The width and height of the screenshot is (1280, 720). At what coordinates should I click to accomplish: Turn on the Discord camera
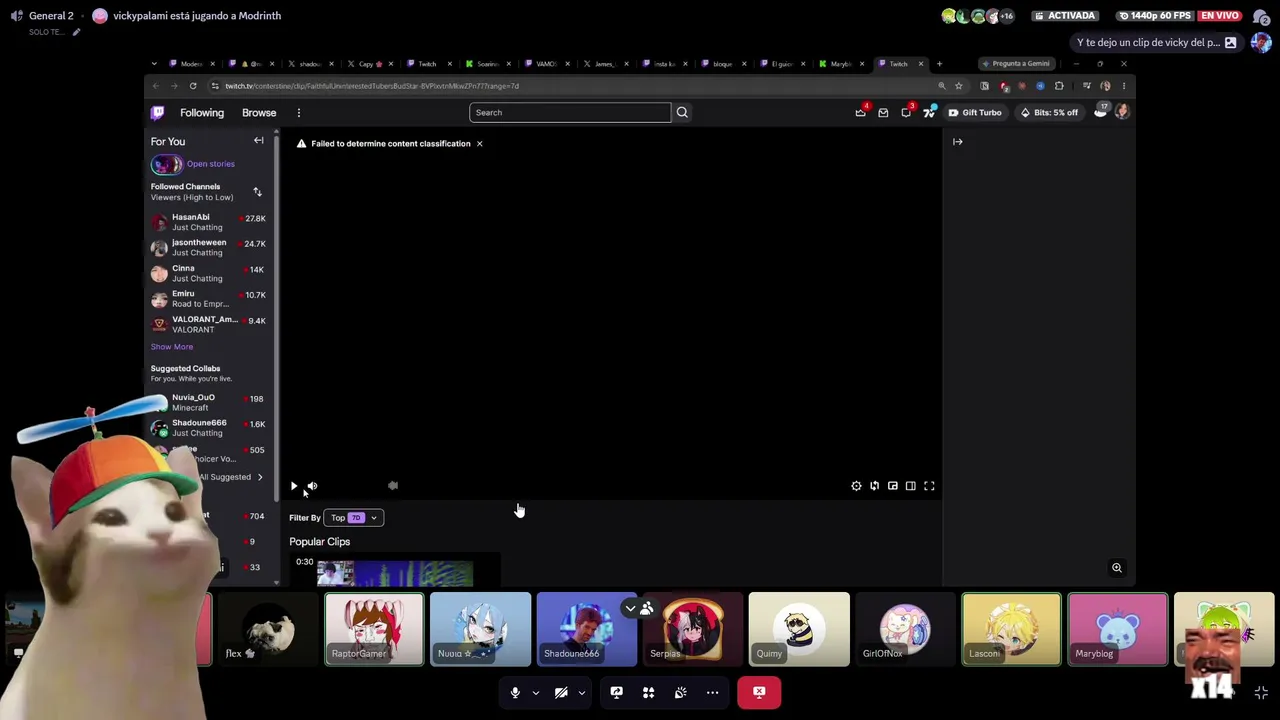pyautogui.click(x=561, y=692)
